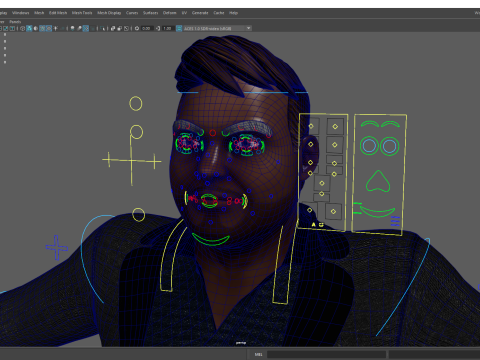
Task: Click the exposure value field
Action: tap(147, 28)
